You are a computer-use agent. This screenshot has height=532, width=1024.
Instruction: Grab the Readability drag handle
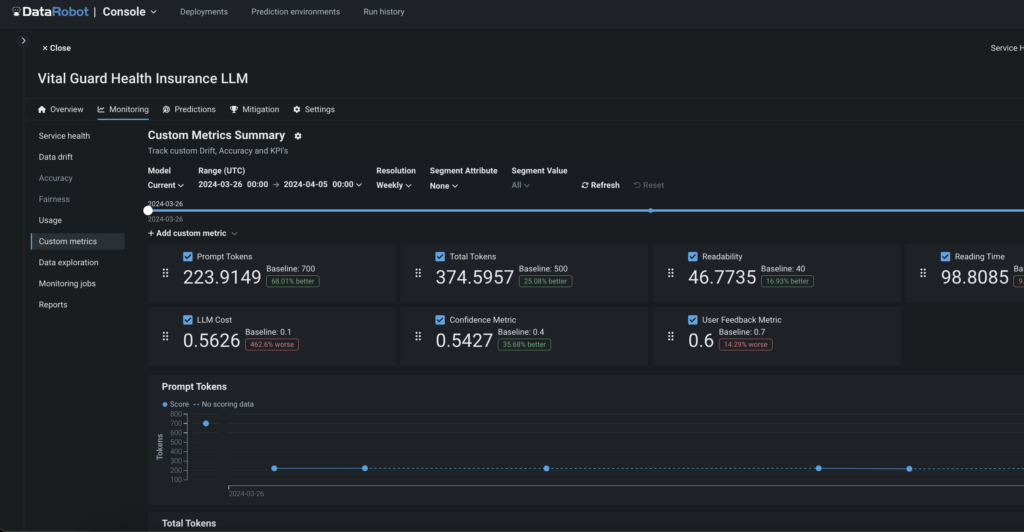(671, 274)
